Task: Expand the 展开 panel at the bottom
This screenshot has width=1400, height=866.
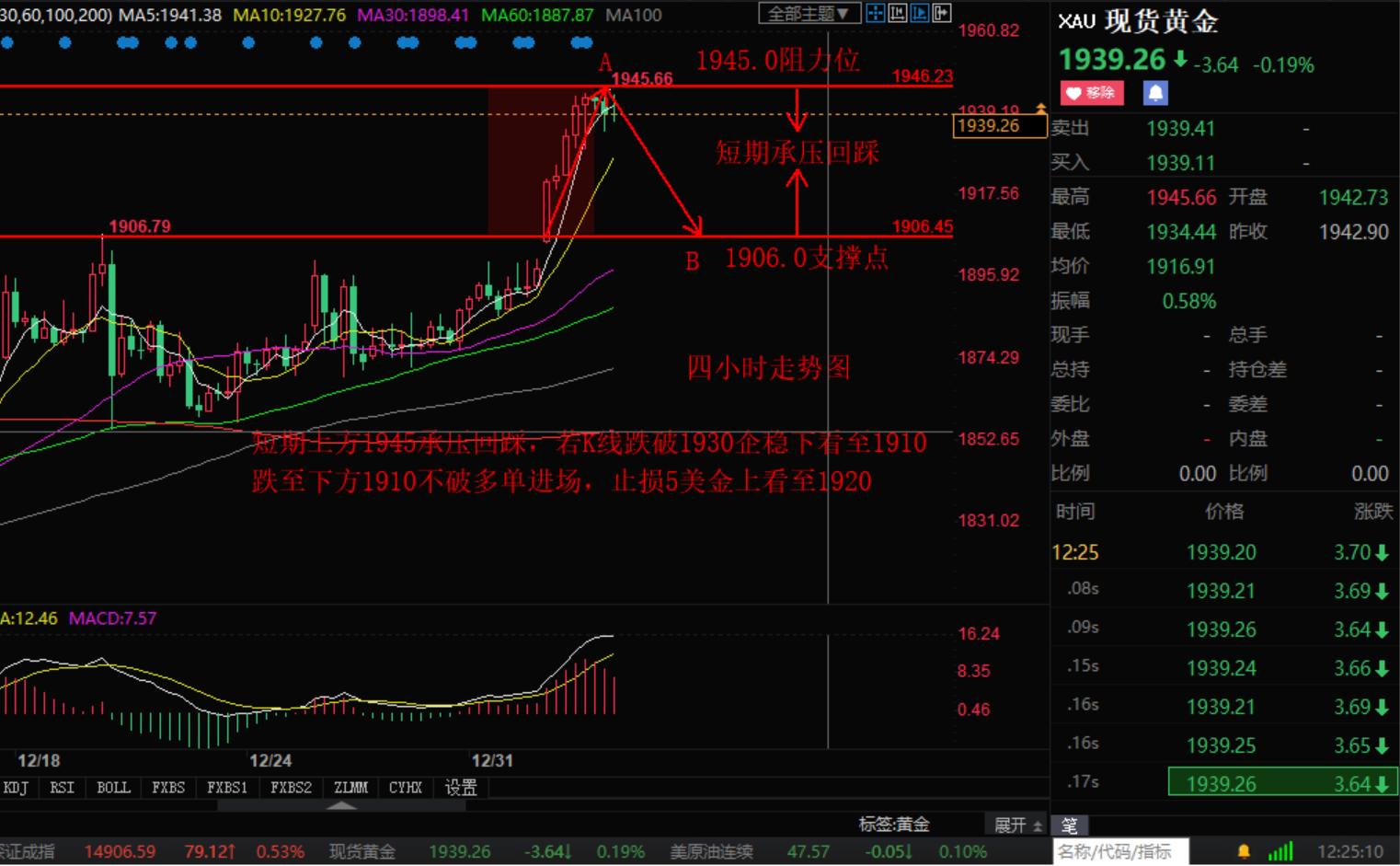Action: 1012,826
